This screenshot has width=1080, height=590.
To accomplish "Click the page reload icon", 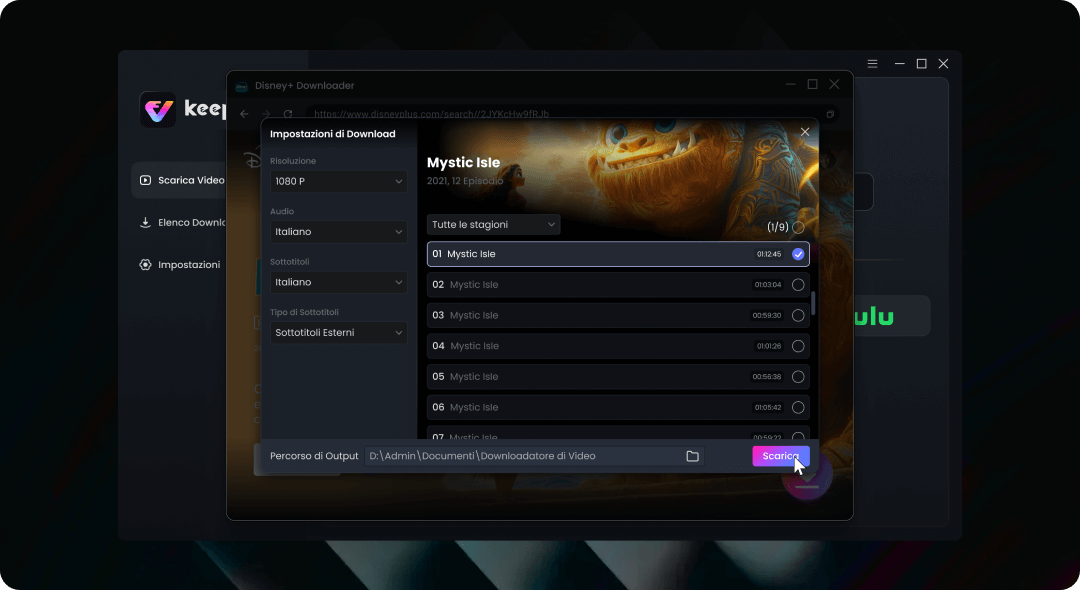I will pyautogui.click(x=288, y=114).
